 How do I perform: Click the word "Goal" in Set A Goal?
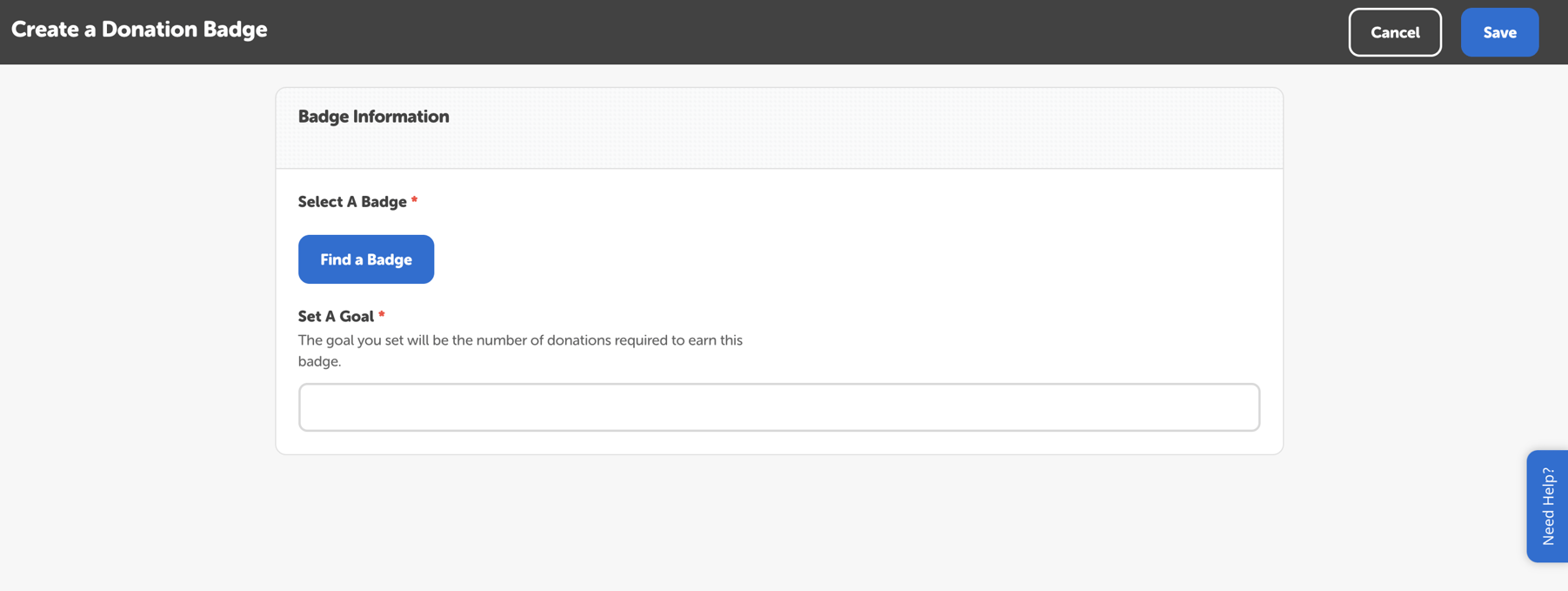357,317
